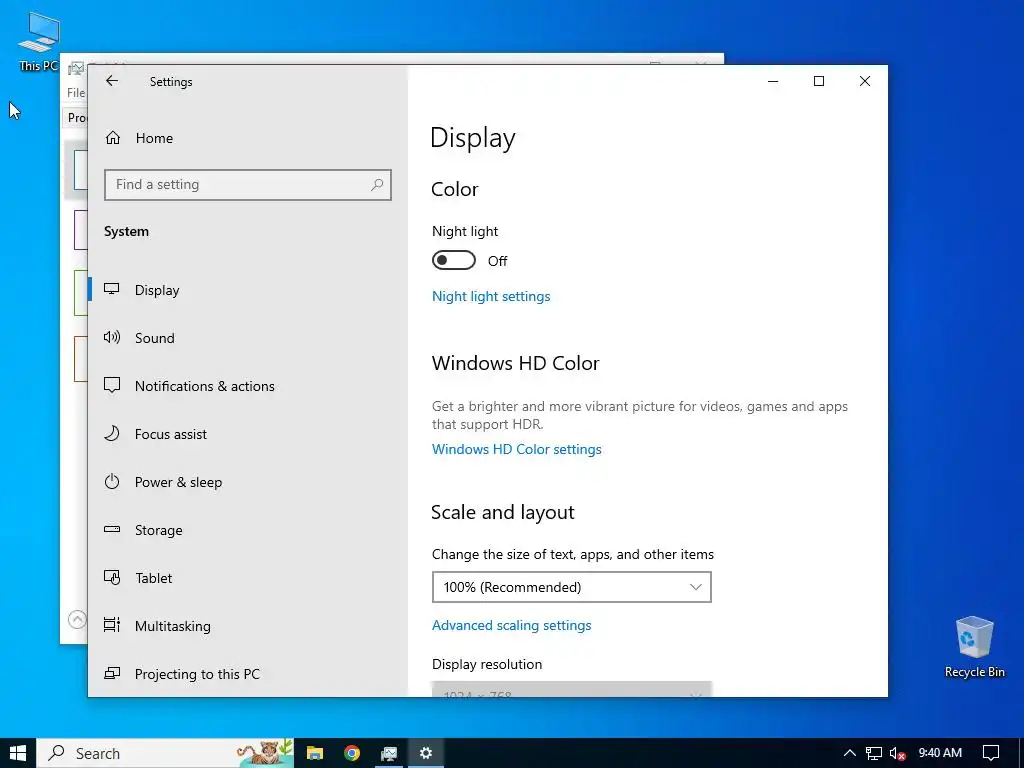Click the muted volume tray icon
Screen dimensions: 1024x768
click(x=897, y=753)
